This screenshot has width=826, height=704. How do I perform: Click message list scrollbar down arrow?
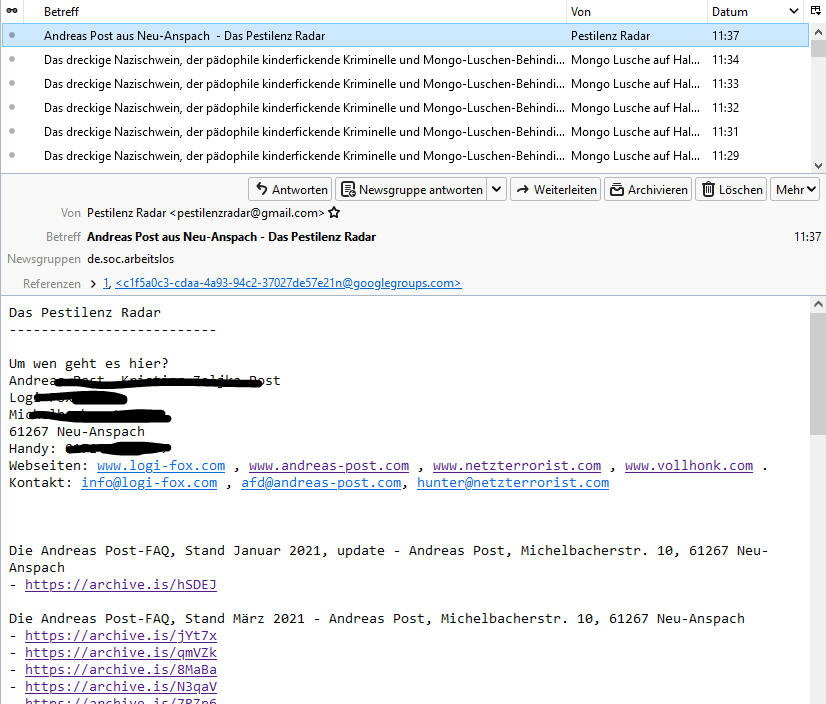(x=818, y=165)
